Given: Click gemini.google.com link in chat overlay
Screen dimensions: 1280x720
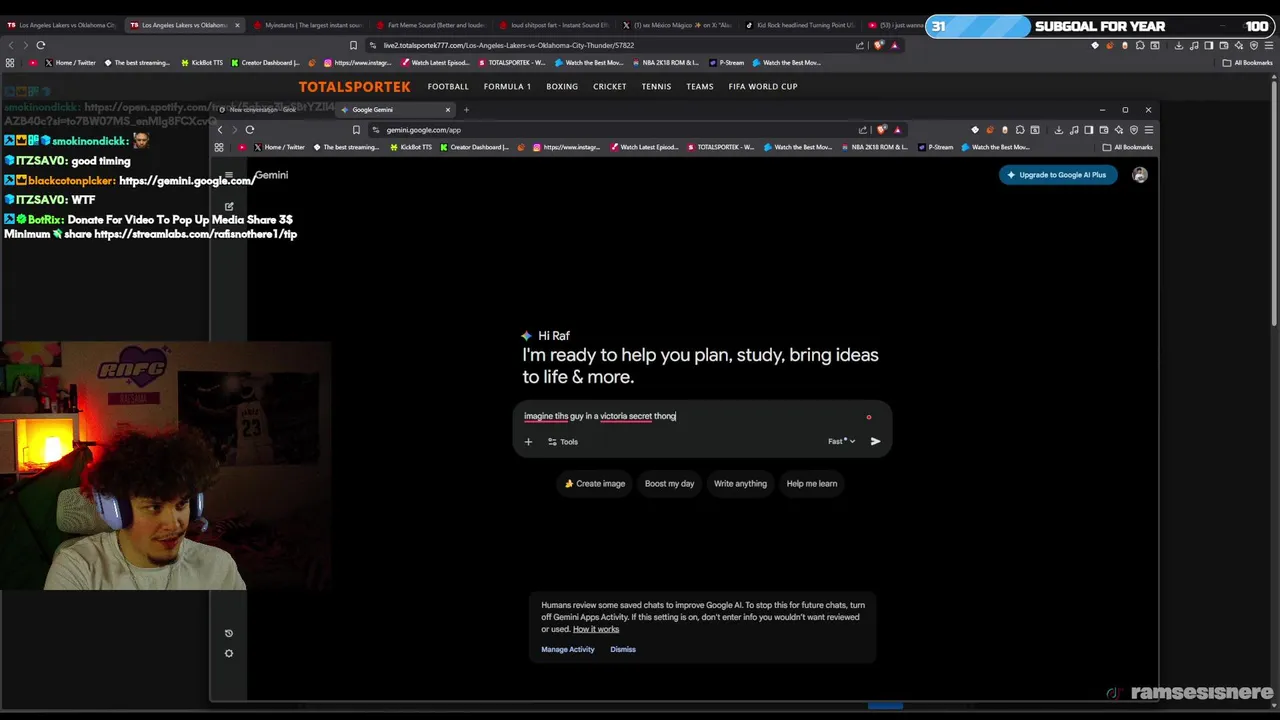Looking at the screenshot, I should tap(187, 181).
